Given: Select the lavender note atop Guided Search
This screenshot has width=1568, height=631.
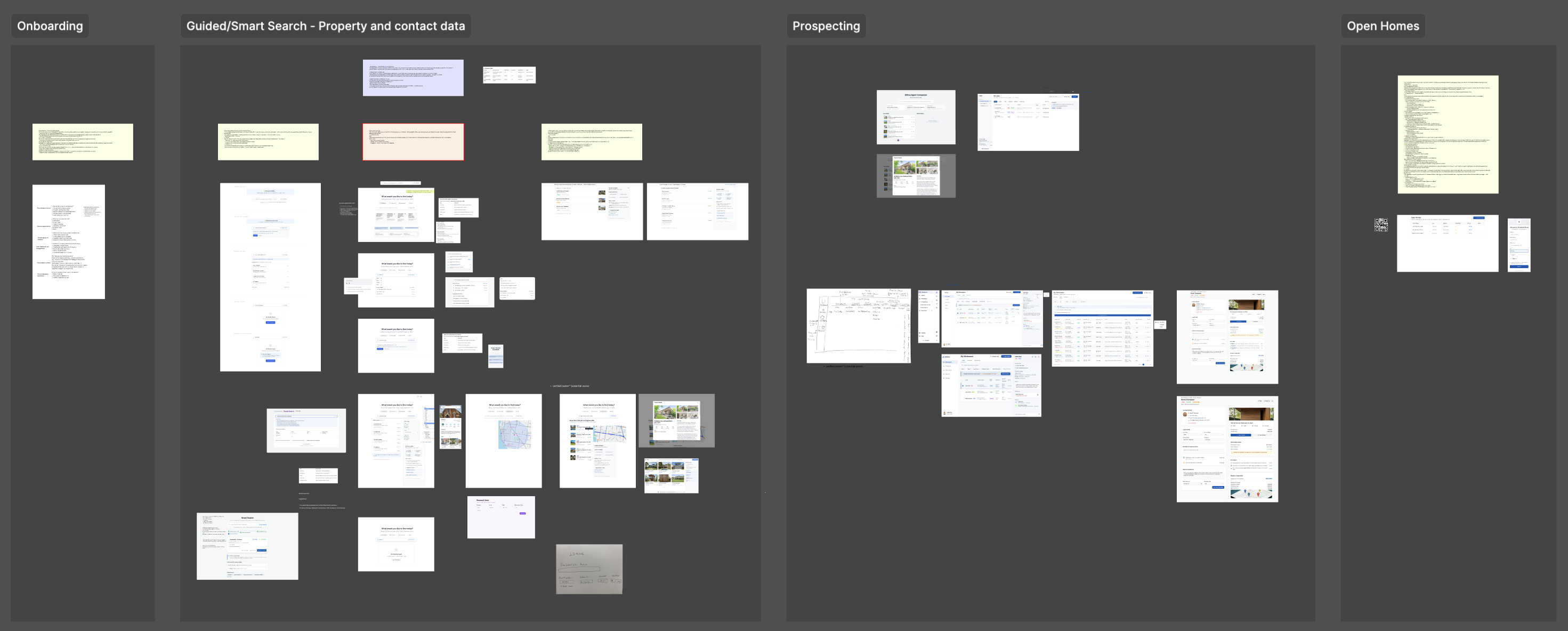Looking at the screenshot, I should [x=413, y=78].
